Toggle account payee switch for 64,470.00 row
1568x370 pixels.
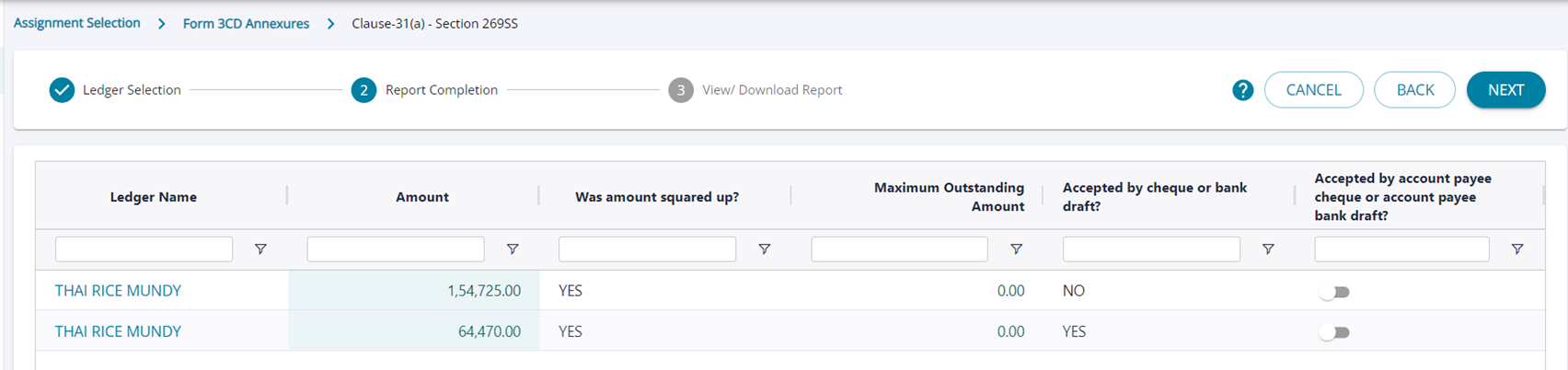tap(1334, 332)
